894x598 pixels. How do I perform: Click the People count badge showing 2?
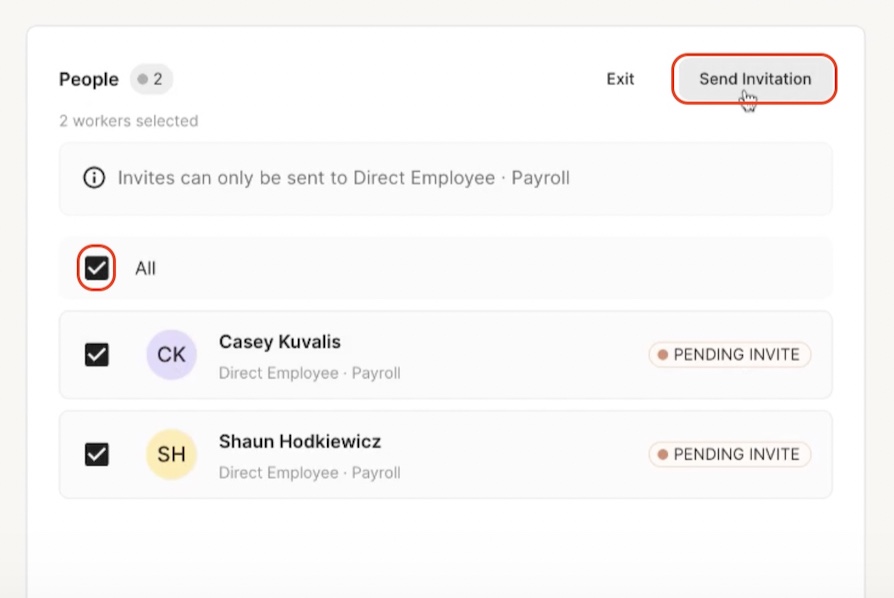coord(151,79)
